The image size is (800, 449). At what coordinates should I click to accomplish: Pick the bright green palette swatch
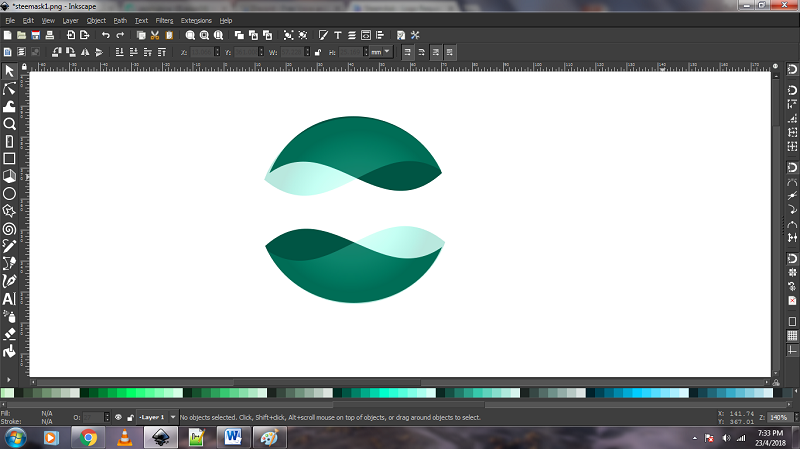(131, 393)
